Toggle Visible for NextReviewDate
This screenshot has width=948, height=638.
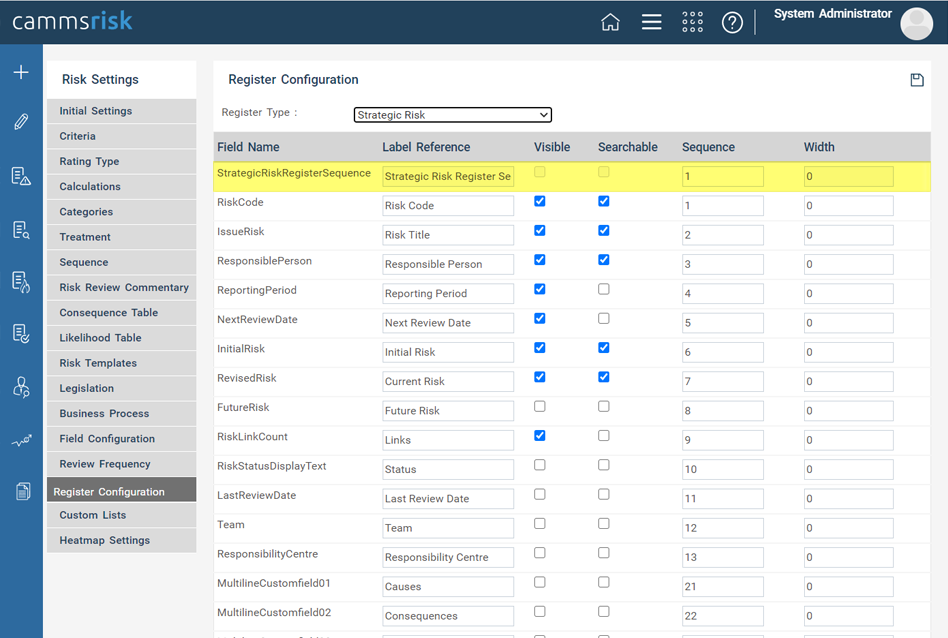[540, 318]
